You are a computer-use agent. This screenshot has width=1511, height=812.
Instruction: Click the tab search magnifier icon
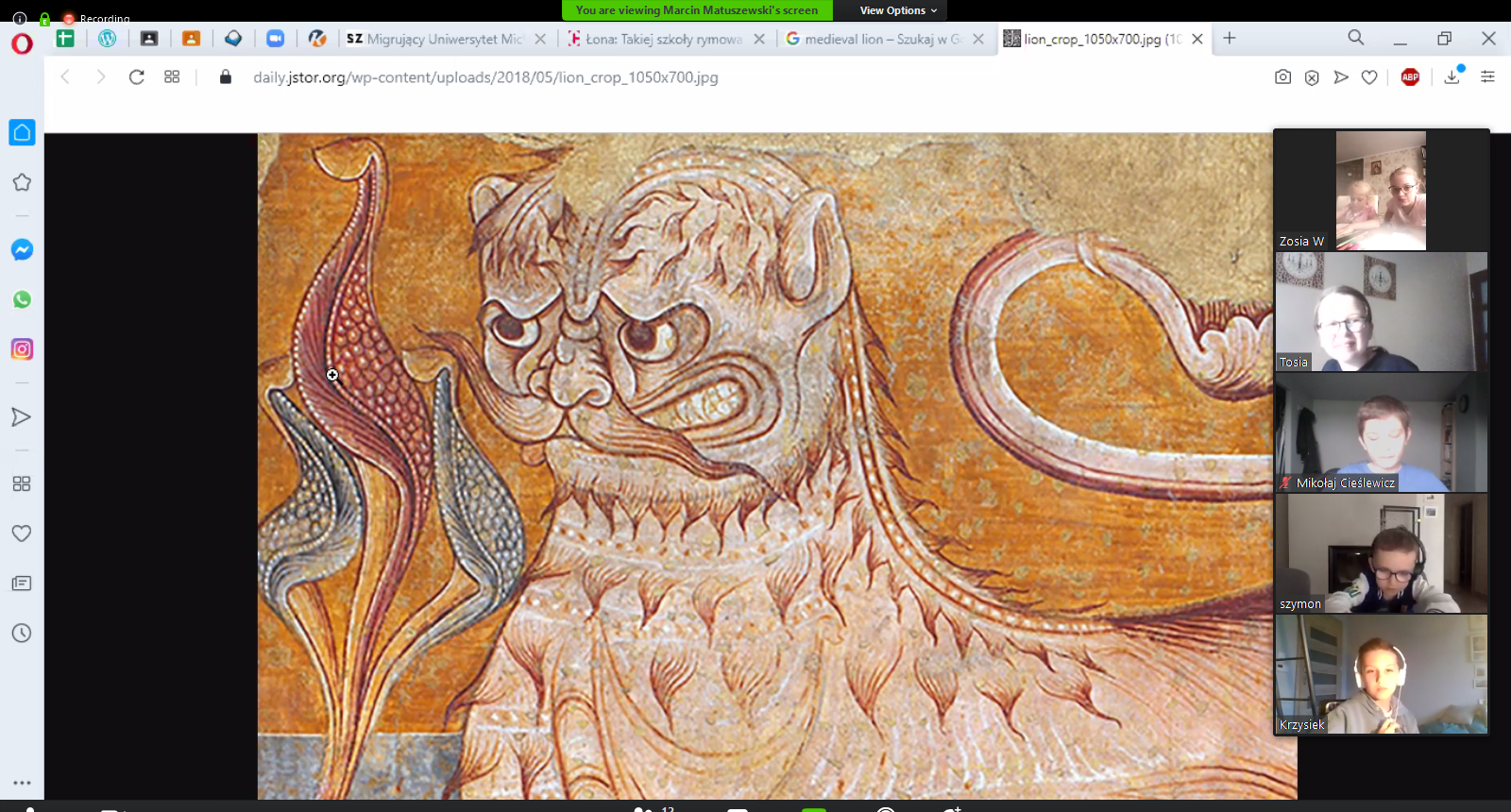coord(1356,38)
